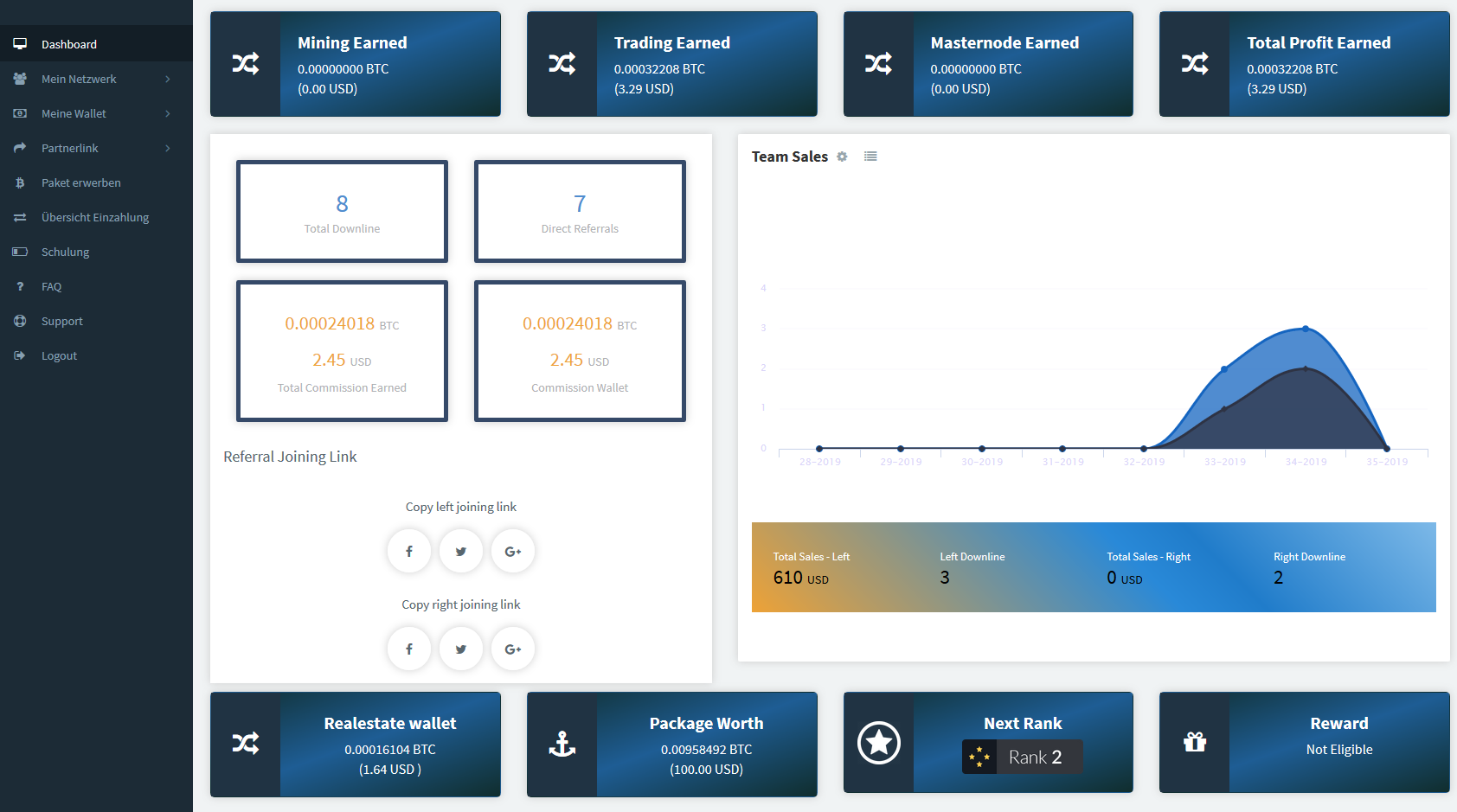Viewport: 1457px width, 812px height.
Task: Share left joining link on Facebook
Action: pyautogui.click(x=409, y=551)
